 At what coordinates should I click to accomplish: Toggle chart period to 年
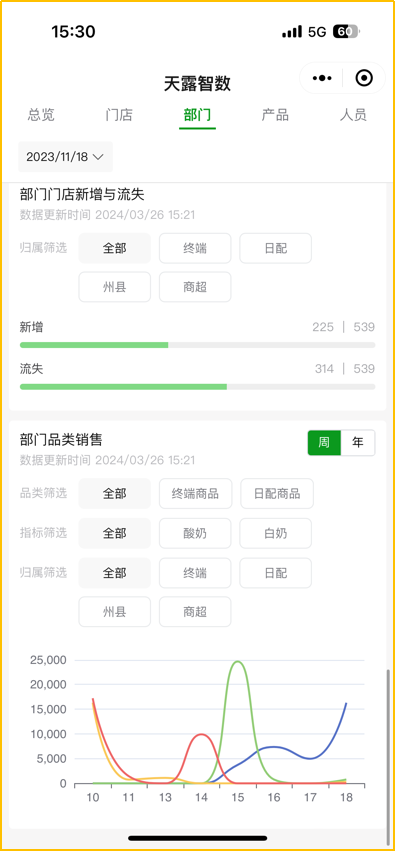pyautogui.click(x=357, y=442)
